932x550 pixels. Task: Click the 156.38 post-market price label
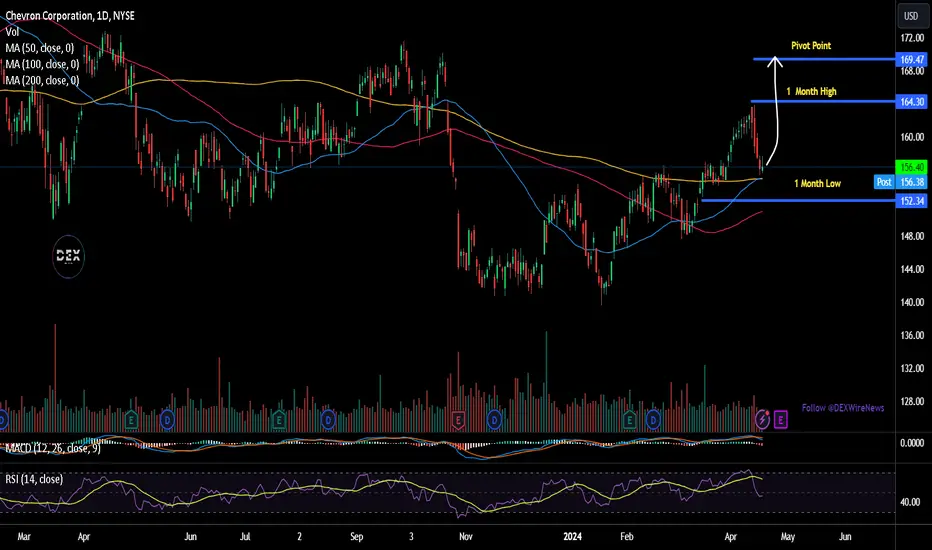[x=912, y=182]
